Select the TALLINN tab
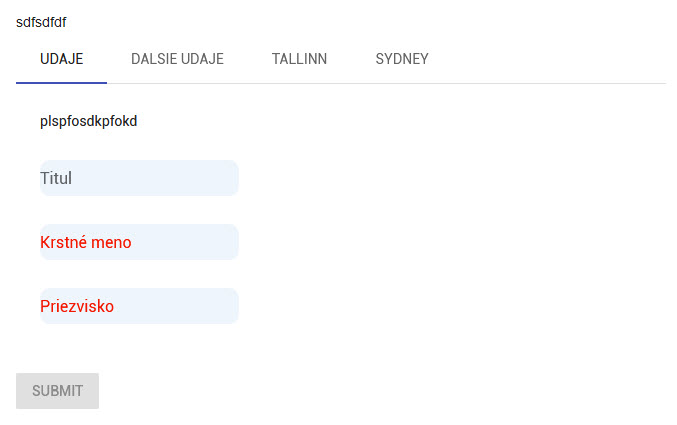The image size is (677, 425). point(299,59)
